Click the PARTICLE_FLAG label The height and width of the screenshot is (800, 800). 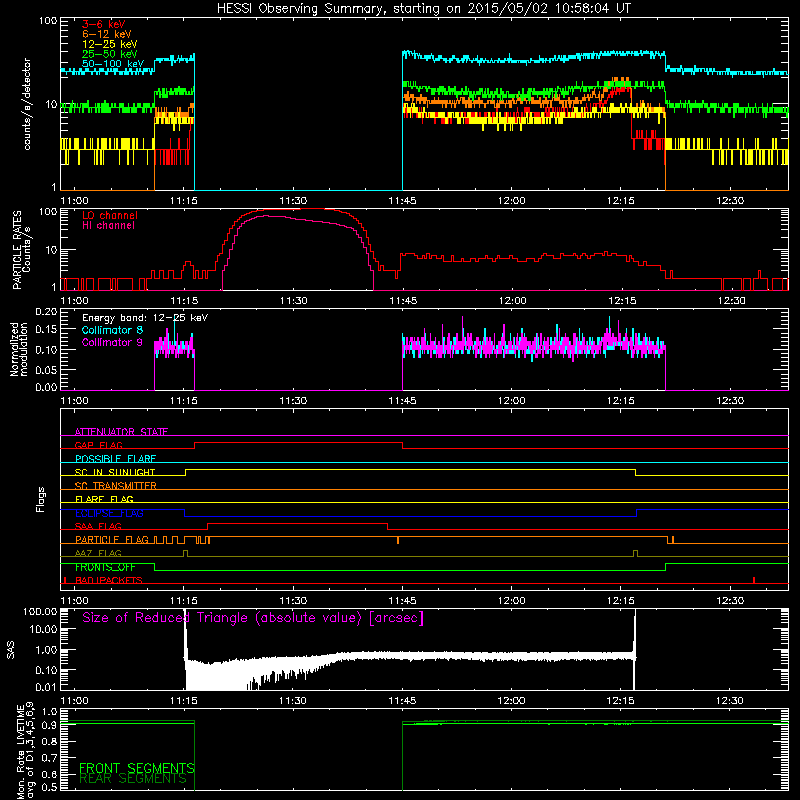coord(112,539)
